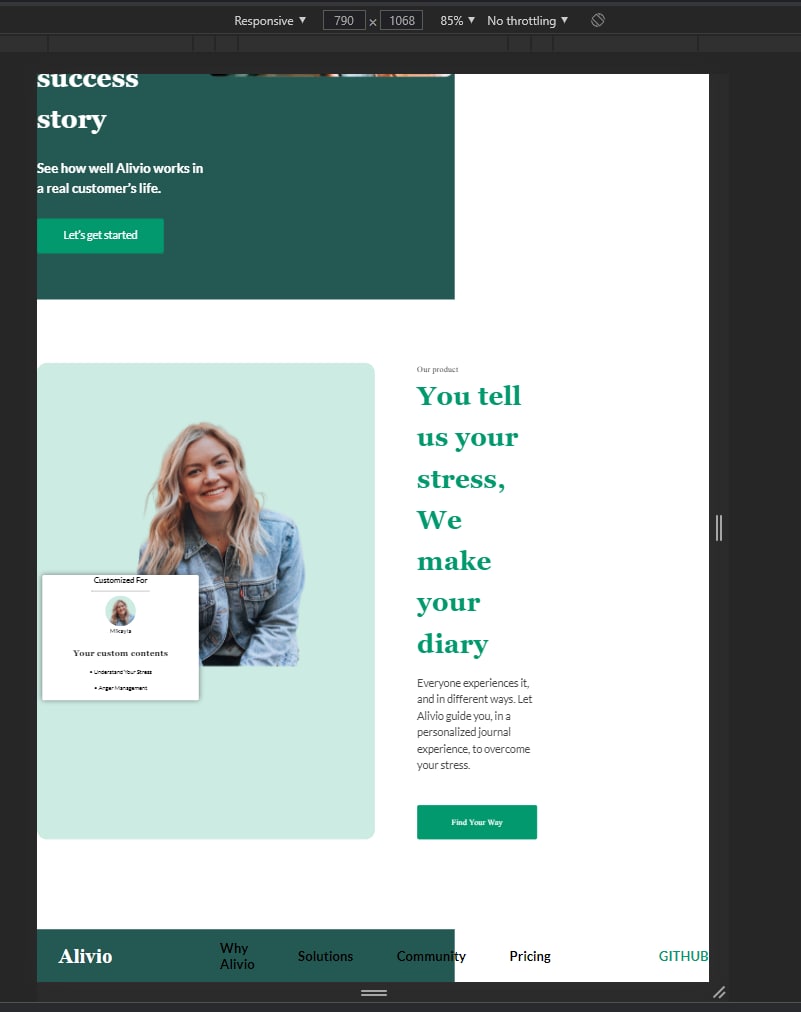
Task: Click the viewport width field showing 790
Action: pyautogui.click(x=344, y=21)
